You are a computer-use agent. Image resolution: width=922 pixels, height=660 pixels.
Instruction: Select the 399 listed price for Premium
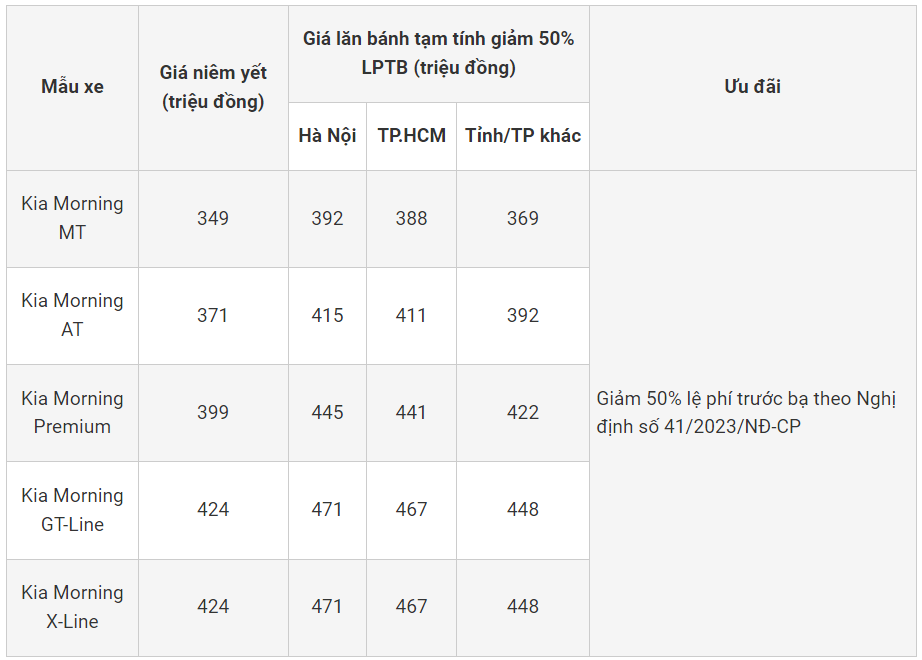pyautogui.click(x=213, y=412)
